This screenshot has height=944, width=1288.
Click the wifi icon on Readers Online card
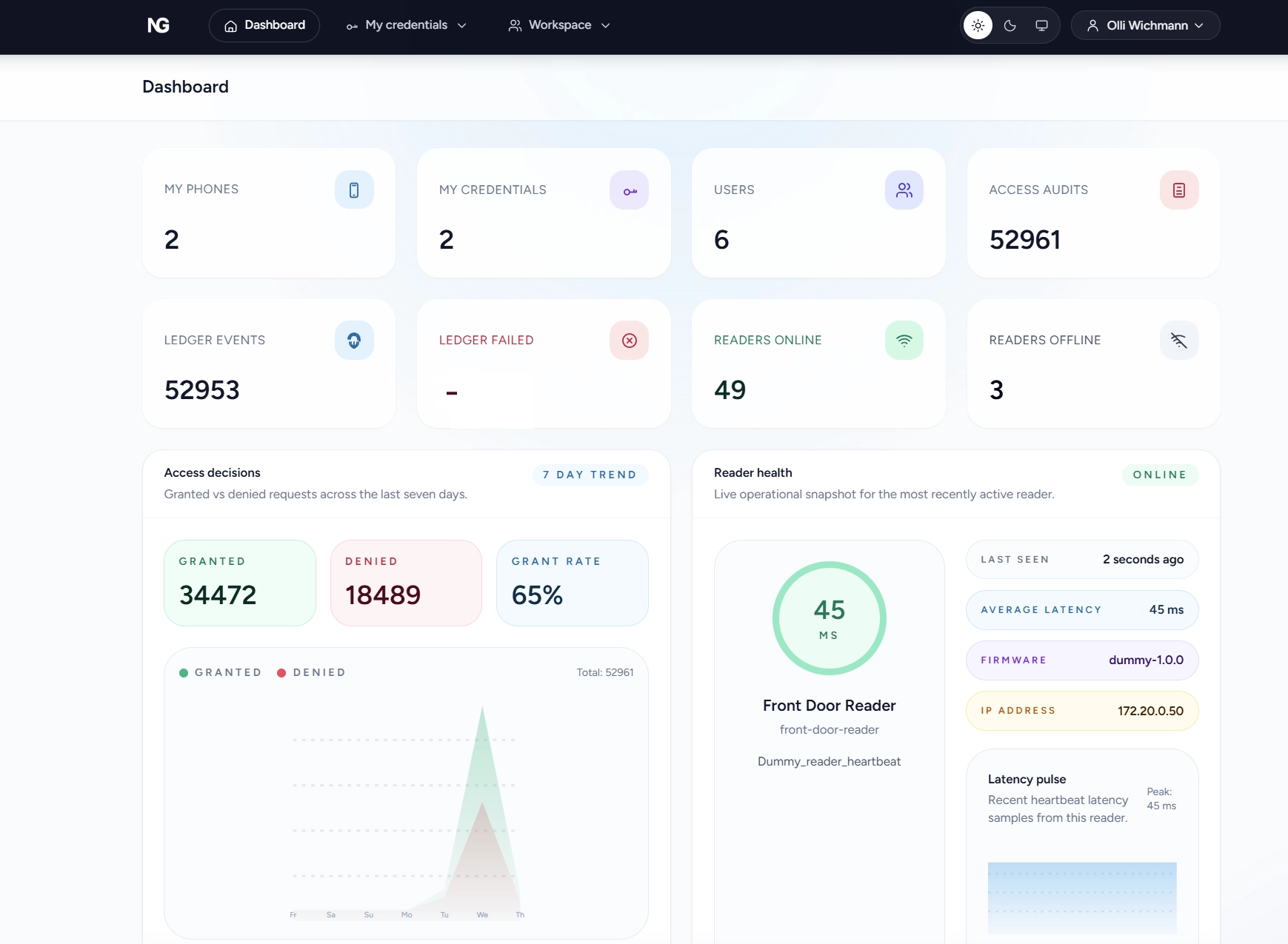[x=904, y=341]
